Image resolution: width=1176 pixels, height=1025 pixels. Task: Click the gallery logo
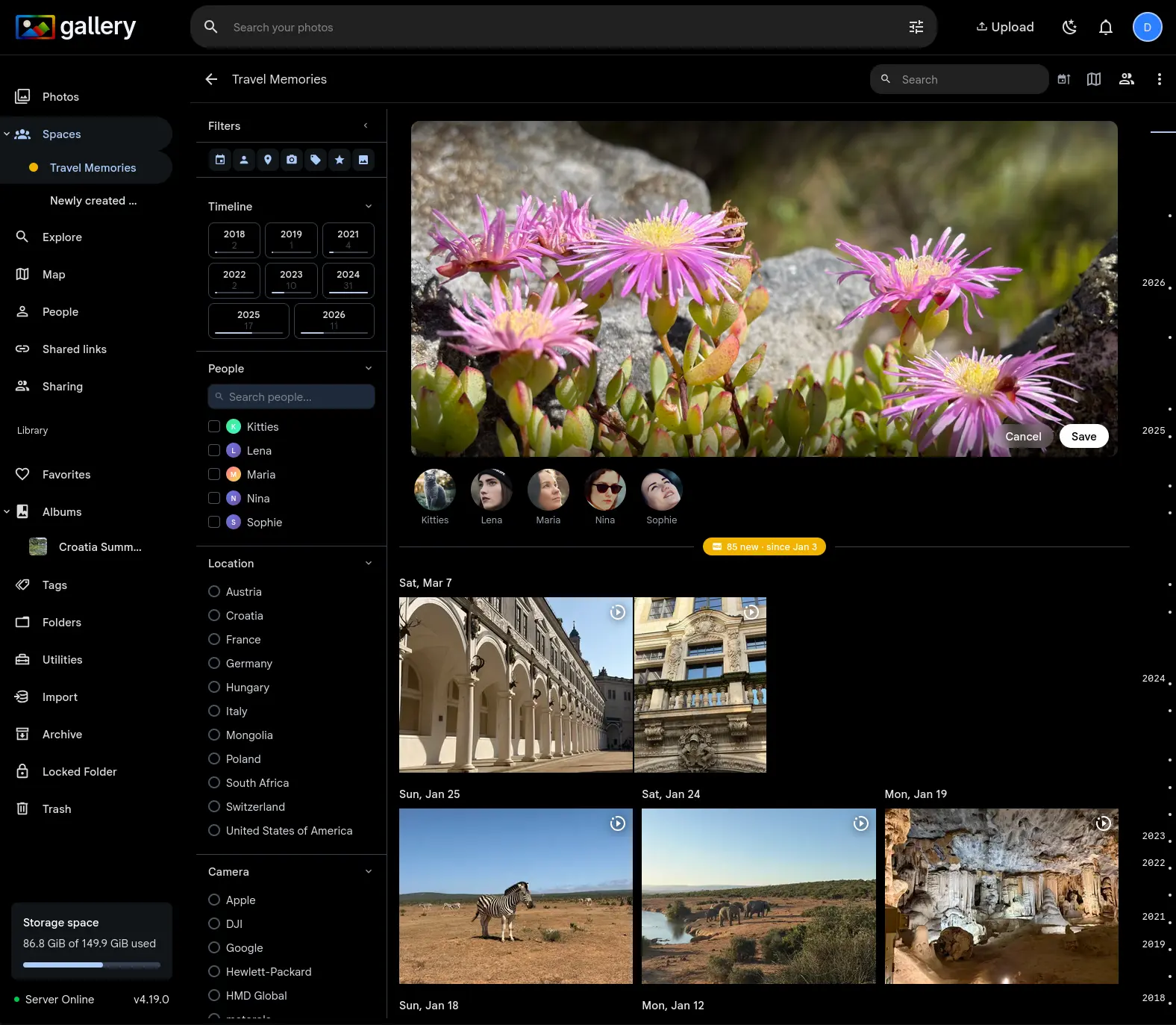click(x=76, y=27)
